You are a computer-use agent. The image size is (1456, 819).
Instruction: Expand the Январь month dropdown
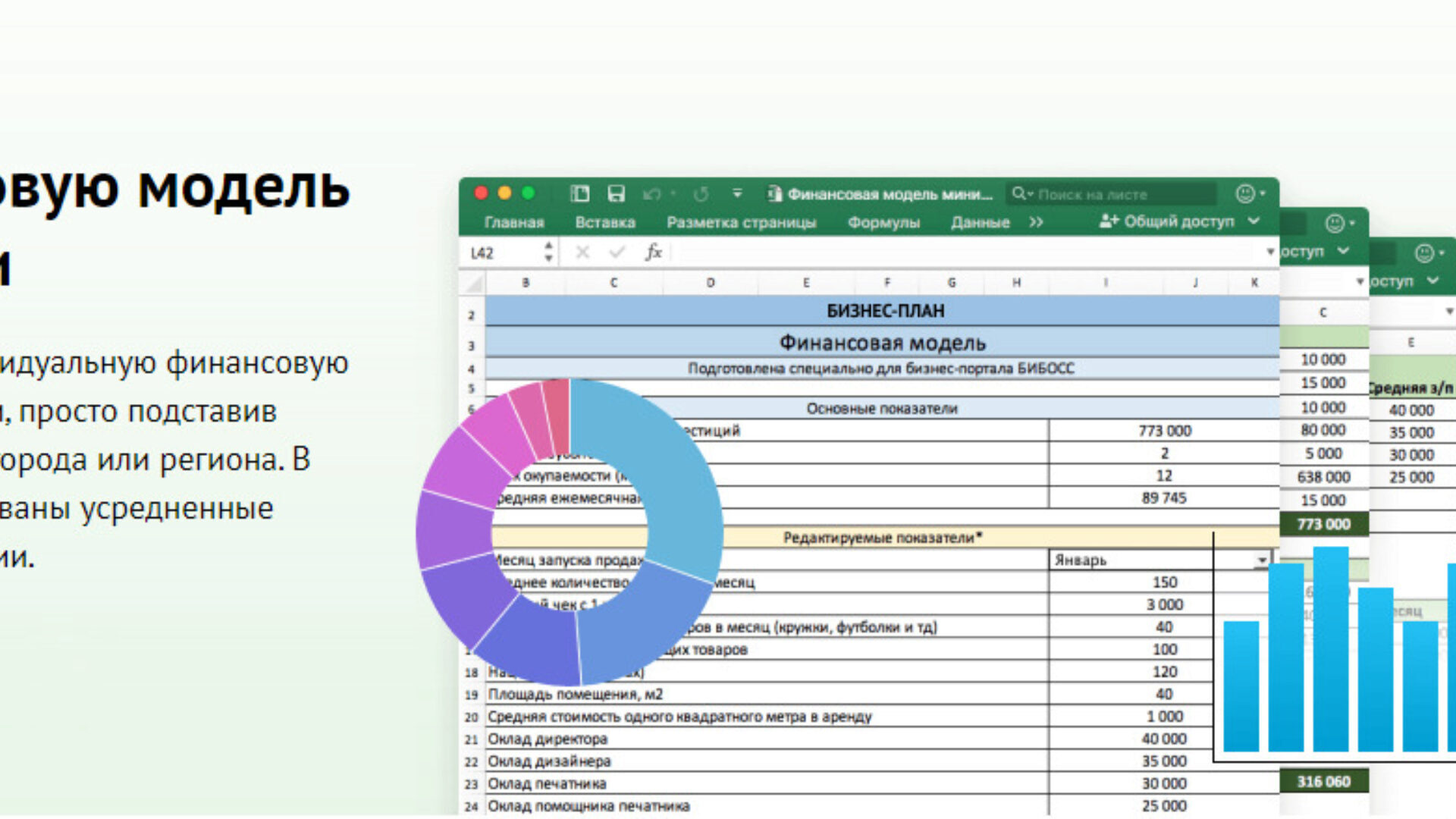pyautogui.click(x=1261, y=560)
